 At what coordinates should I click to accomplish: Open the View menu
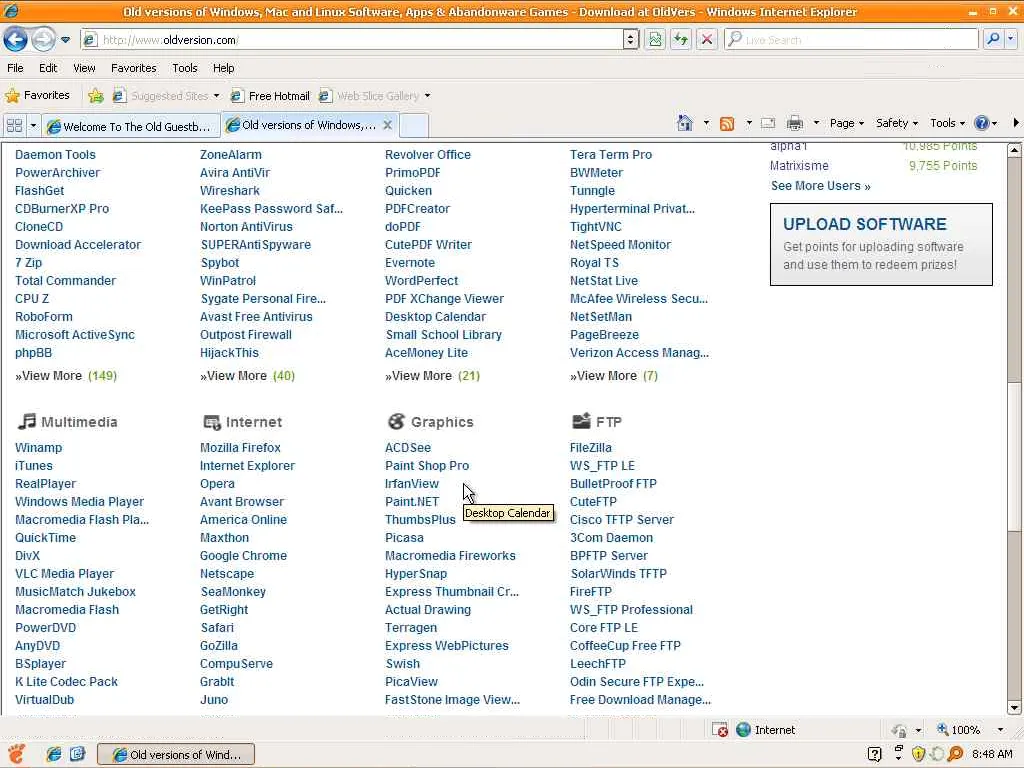(84, 68)
